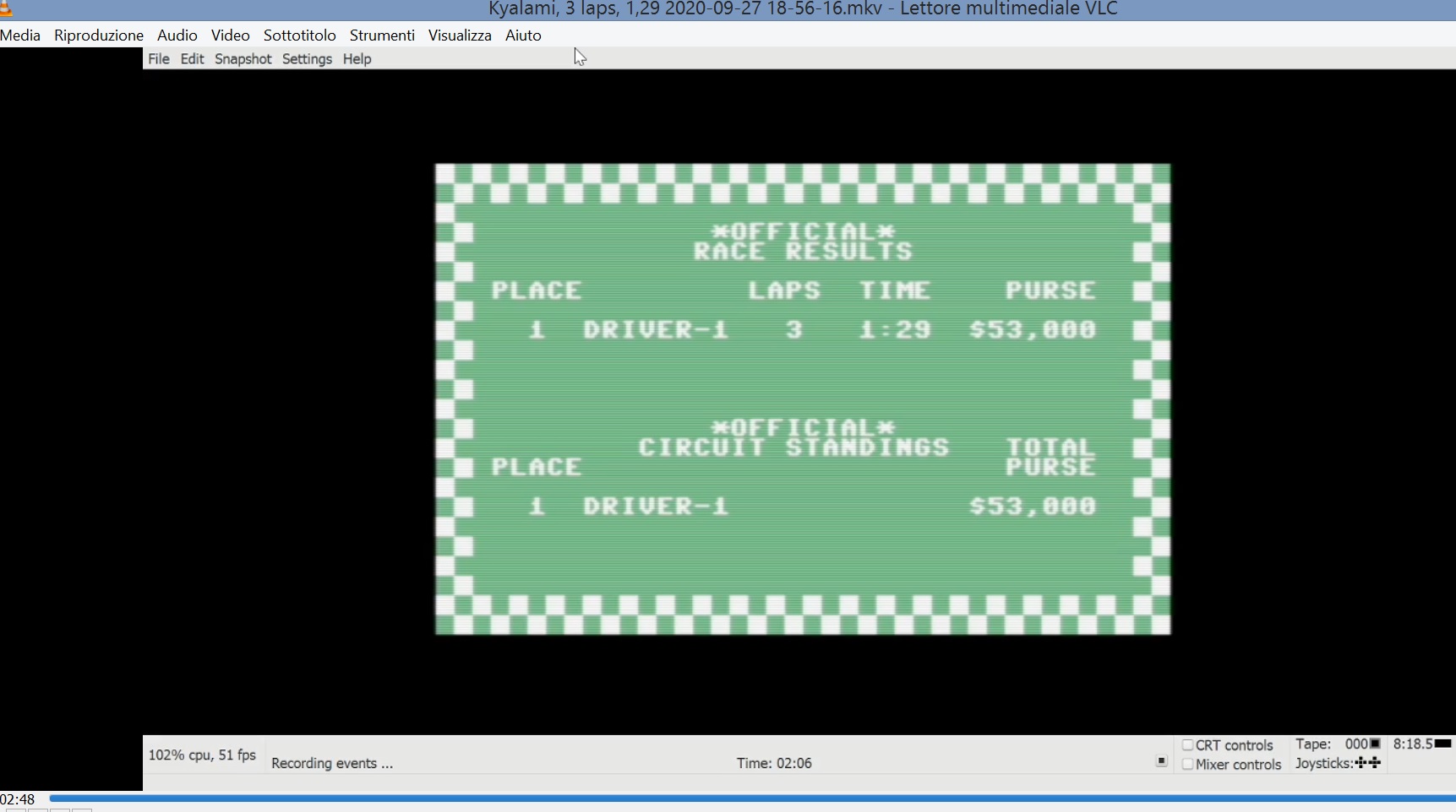The width and height of the screenshot is (1456, 812).
Task: Click the VLC cone icon in title bar
Action: tap(6, 9)
